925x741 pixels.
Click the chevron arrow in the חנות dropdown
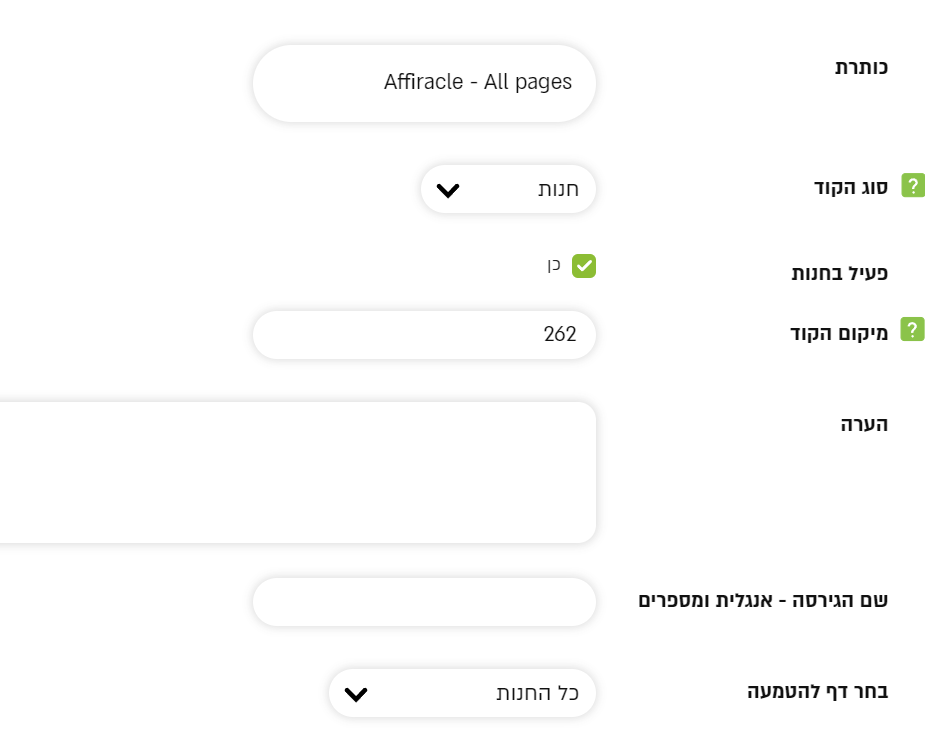pyautogui.click(x=448, y=190)
